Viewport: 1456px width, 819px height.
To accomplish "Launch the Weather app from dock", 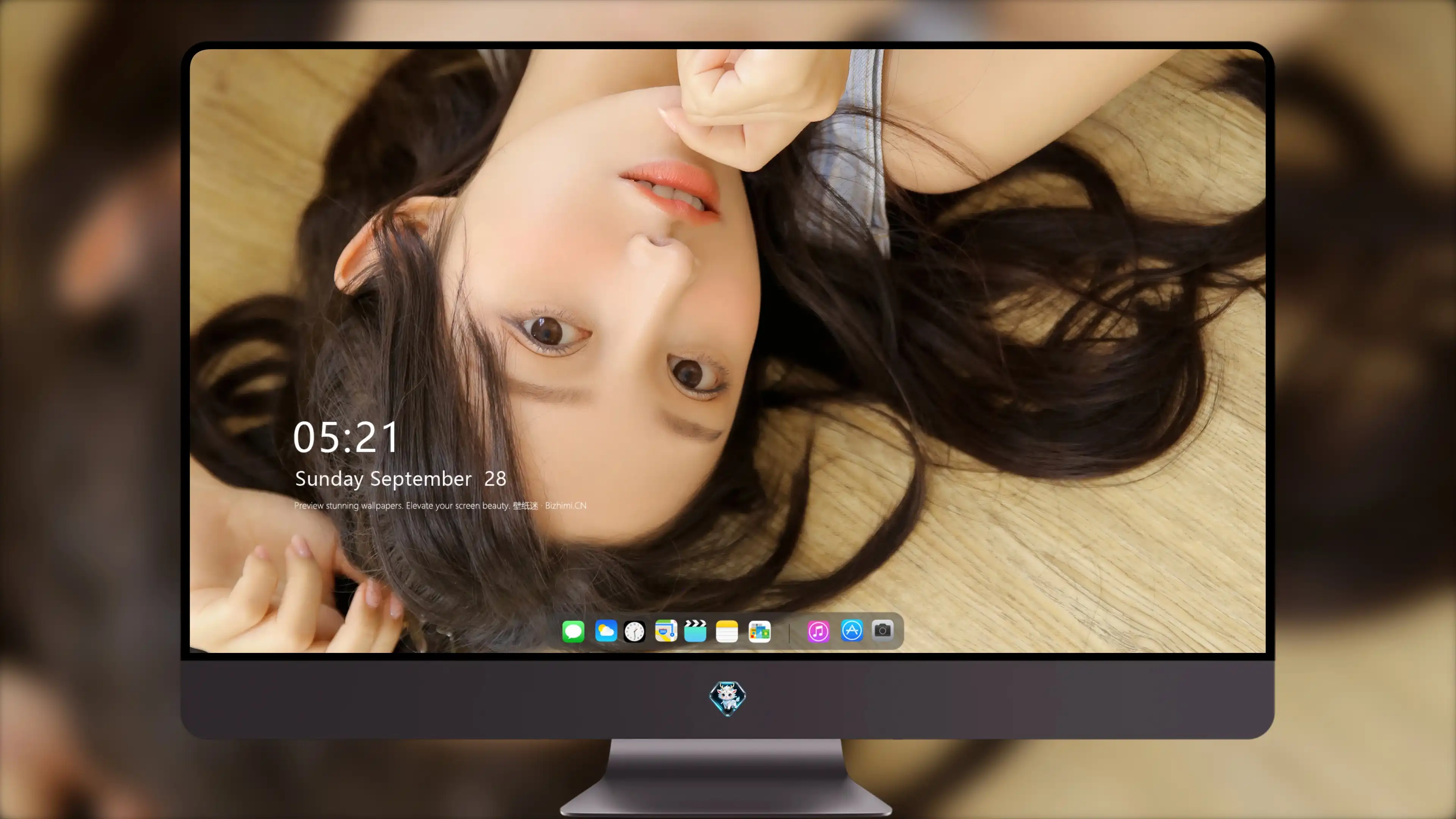I will tap(606, 631).
